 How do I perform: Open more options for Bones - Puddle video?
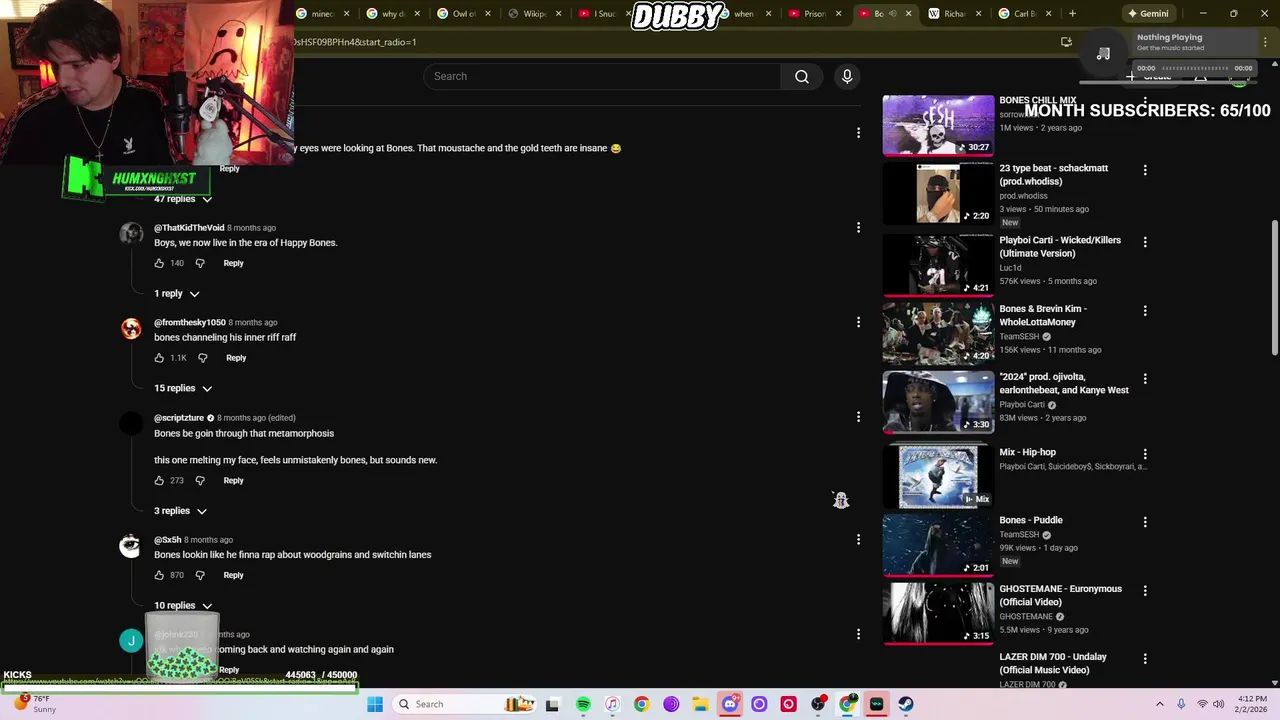pos(1145,522)
